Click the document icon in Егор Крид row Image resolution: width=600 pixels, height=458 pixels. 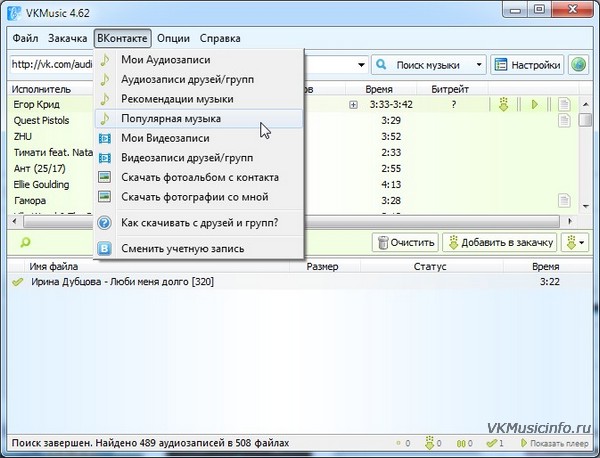[x=564, y=104]
